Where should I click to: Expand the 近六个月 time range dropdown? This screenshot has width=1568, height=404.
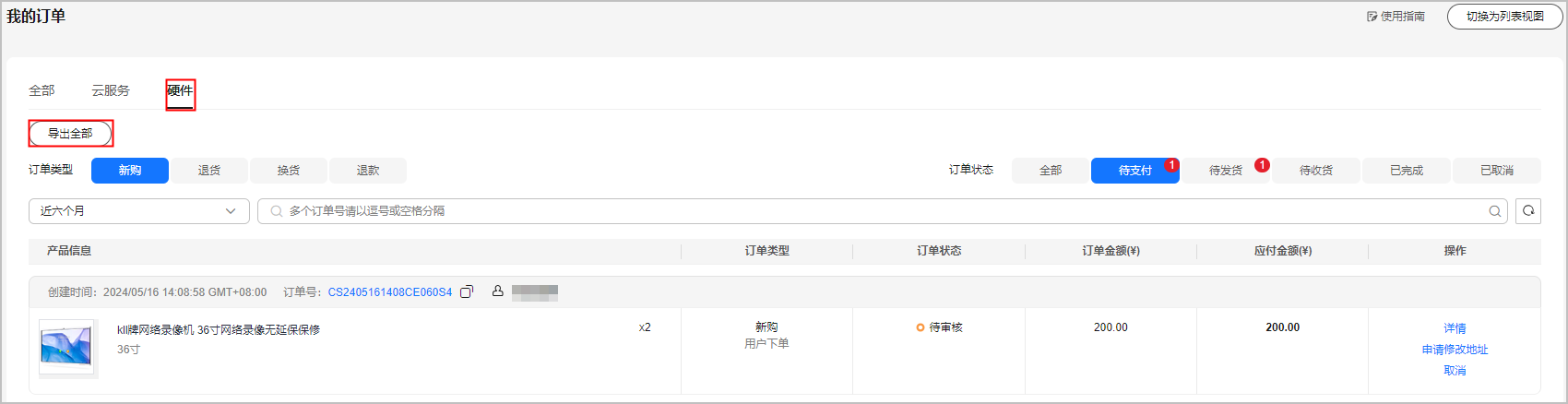(138, 211)
